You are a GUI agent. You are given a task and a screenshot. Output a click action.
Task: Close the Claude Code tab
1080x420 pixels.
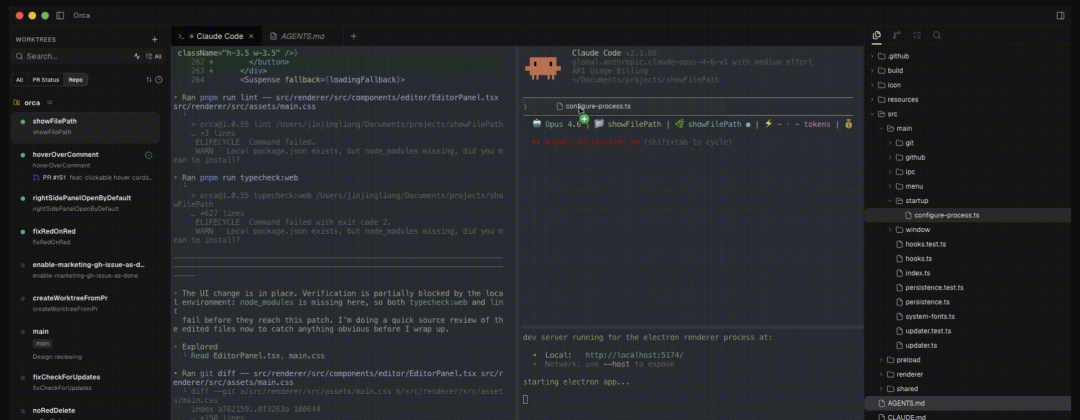click(x=251, y=36)
